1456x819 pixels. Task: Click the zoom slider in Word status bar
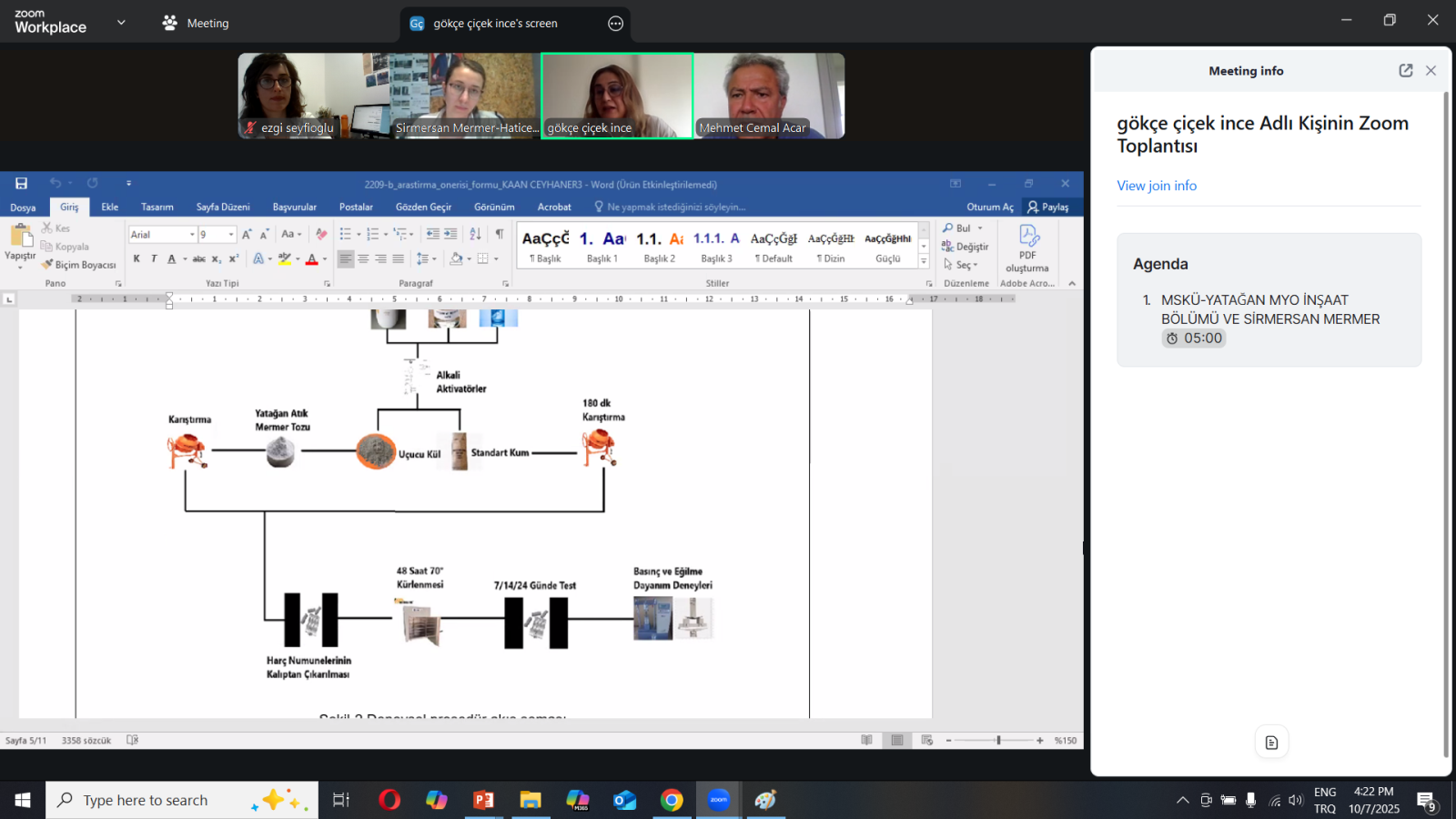998,741
